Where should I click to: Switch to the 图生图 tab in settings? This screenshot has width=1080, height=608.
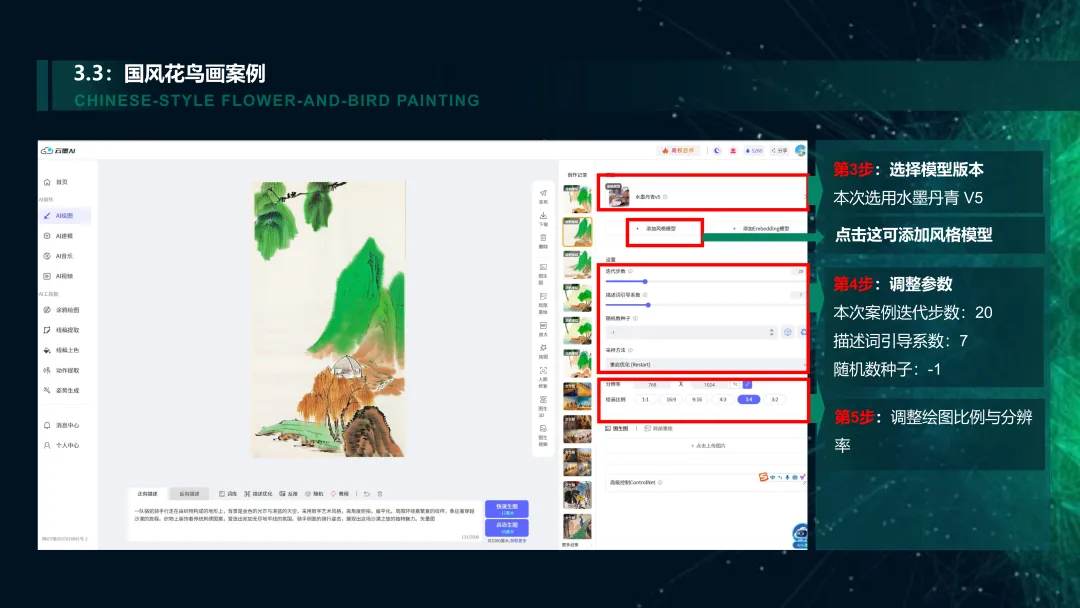[x=617, y=428]
